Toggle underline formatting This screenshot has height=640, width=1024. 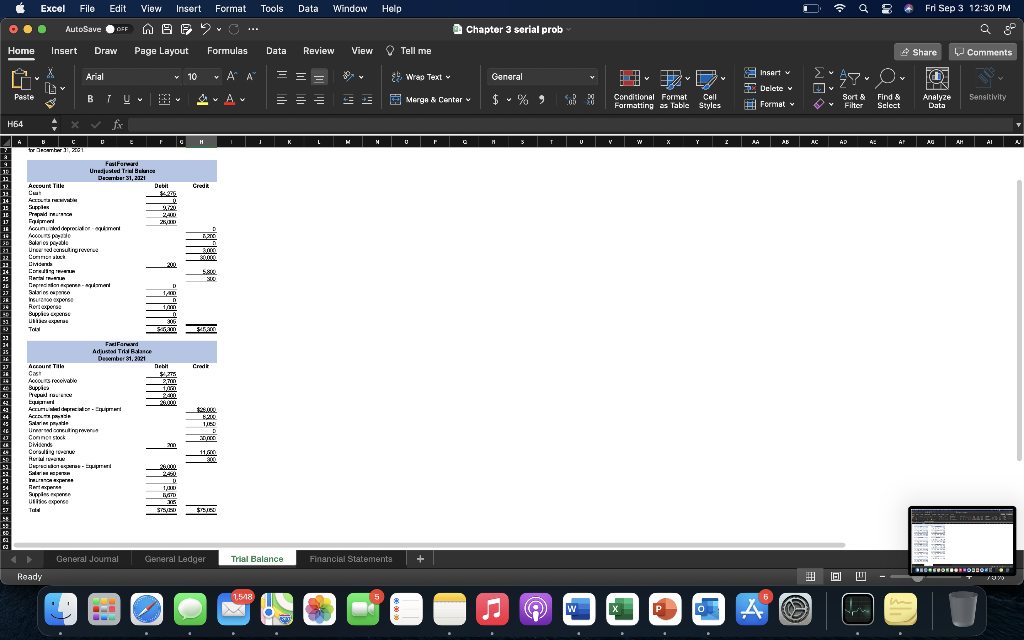(x=127, y=99)
